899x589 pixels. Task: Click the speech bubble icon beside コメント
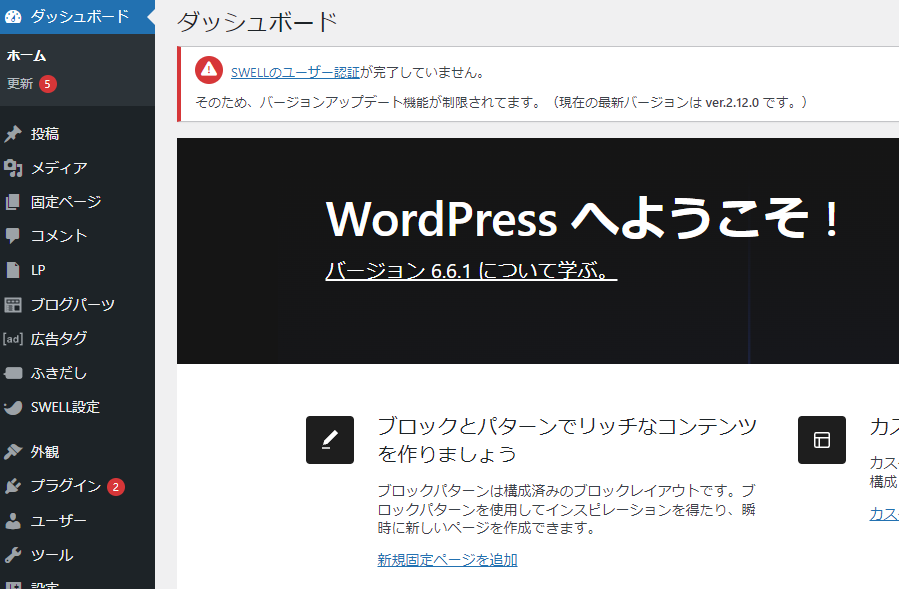point(13,236)
